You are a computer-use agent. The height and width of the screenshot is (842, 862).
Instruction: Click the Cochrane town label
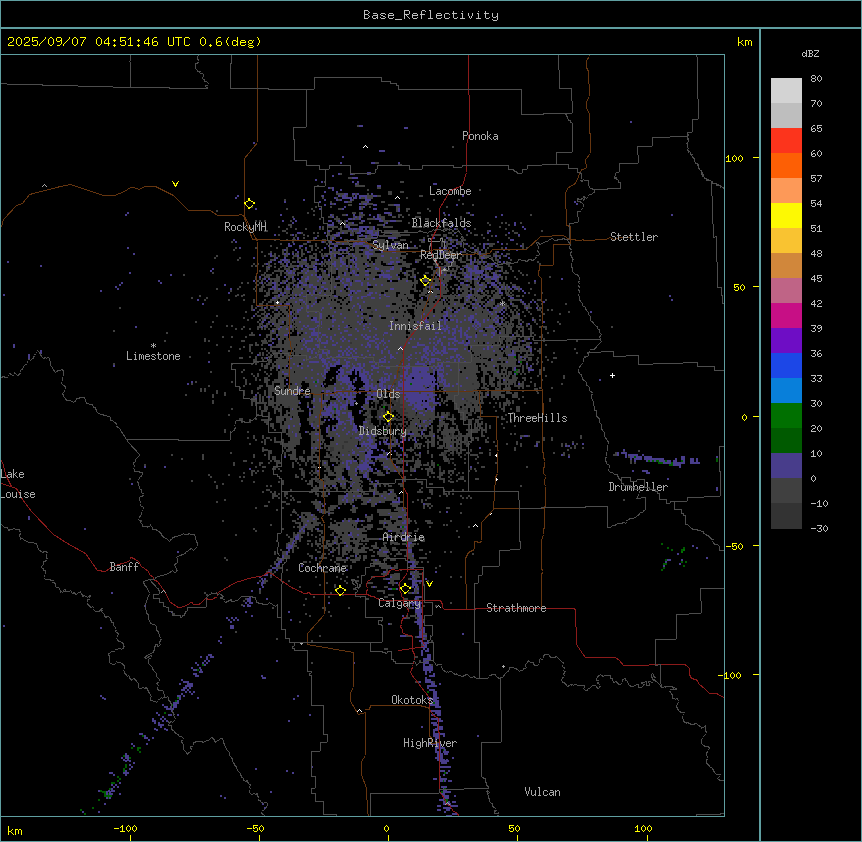[x=322, y=568]
